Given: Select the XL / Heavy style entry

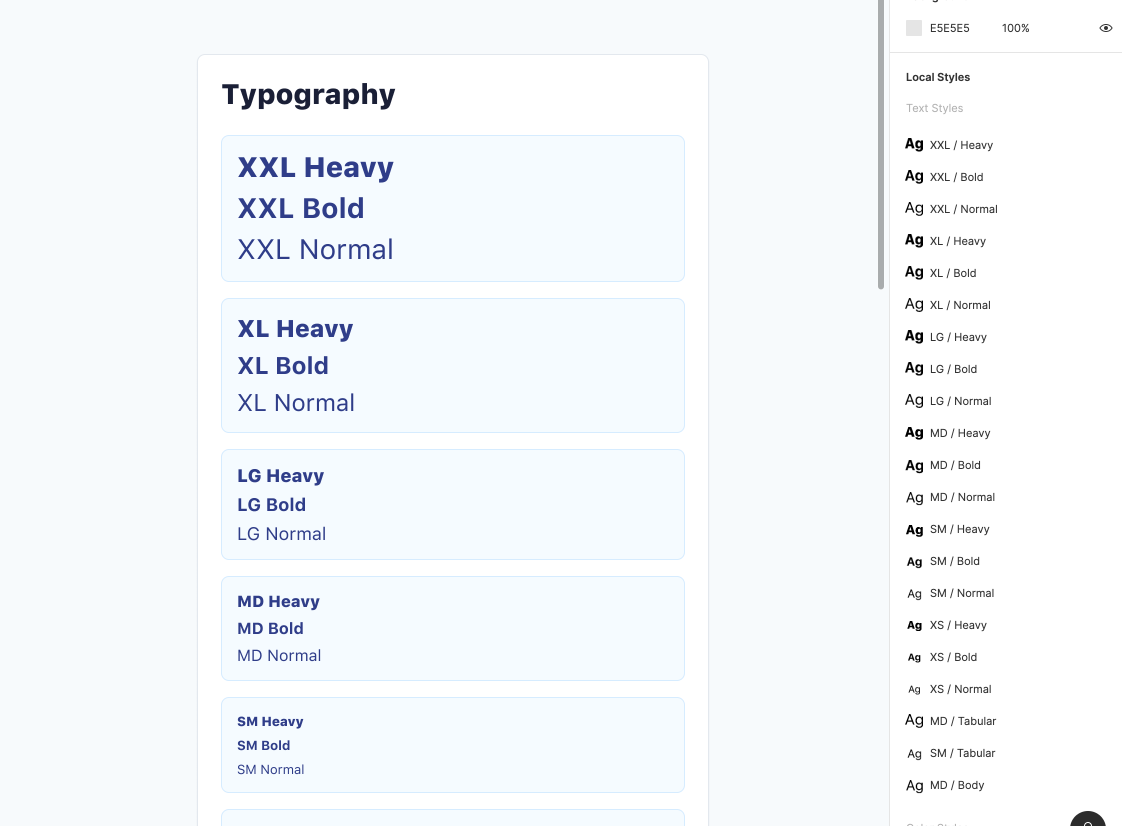Looking at the screenshot, I should (957, 241).
